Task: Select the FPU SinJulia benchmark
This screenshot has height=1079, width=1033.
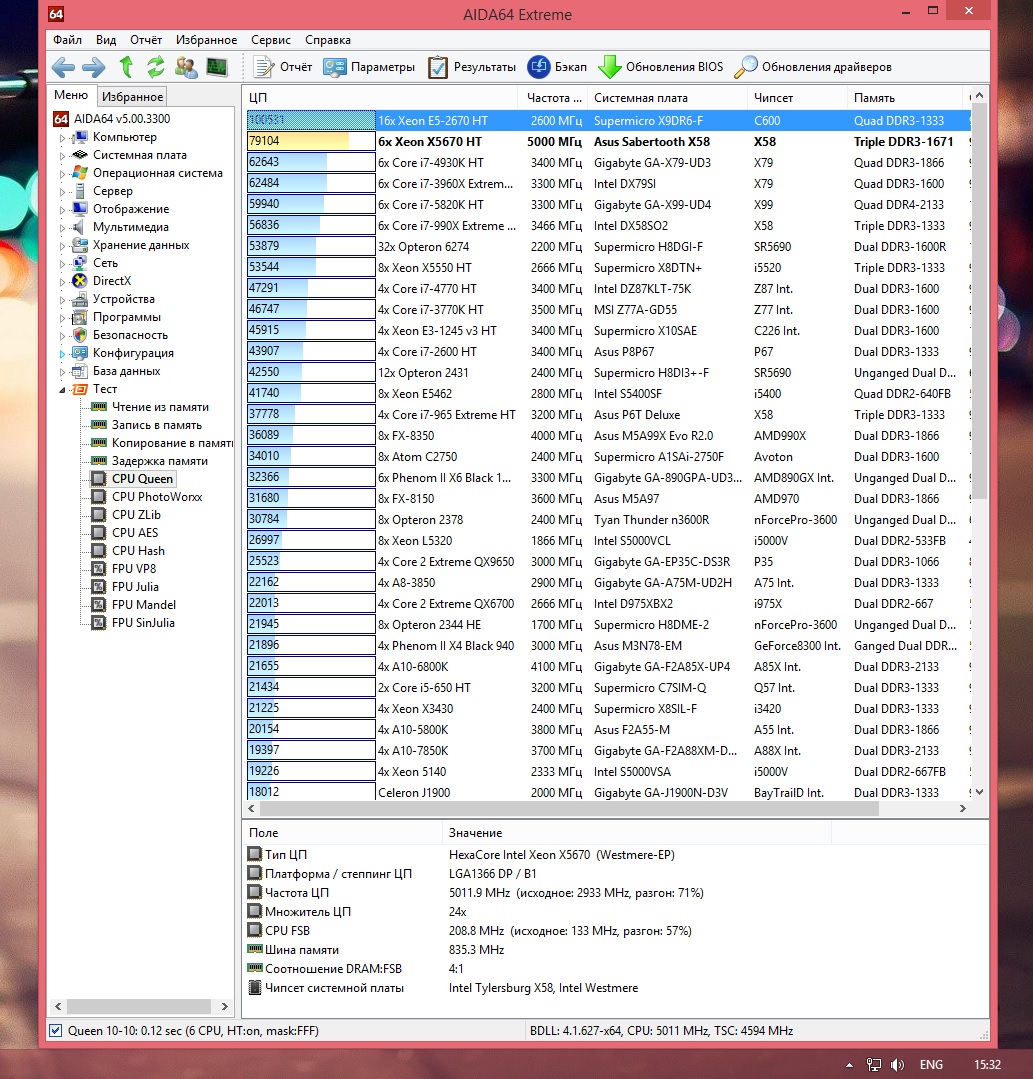Action: (x=143, y=622)
